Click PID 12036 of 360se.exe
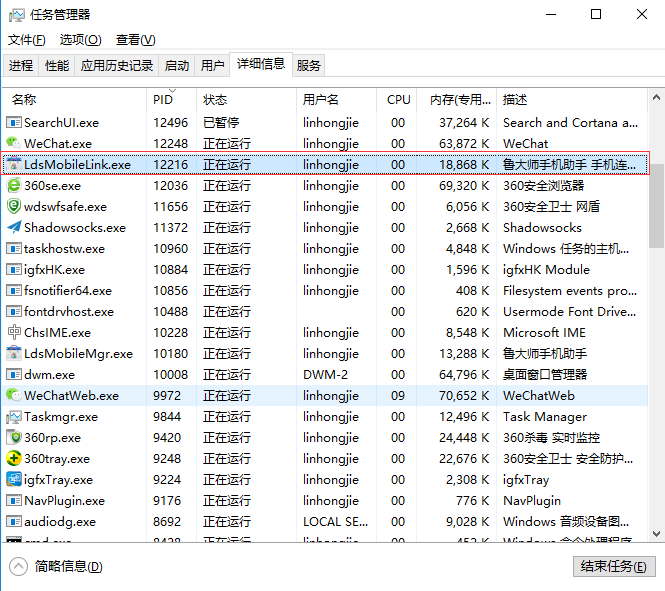 [170, 186]
